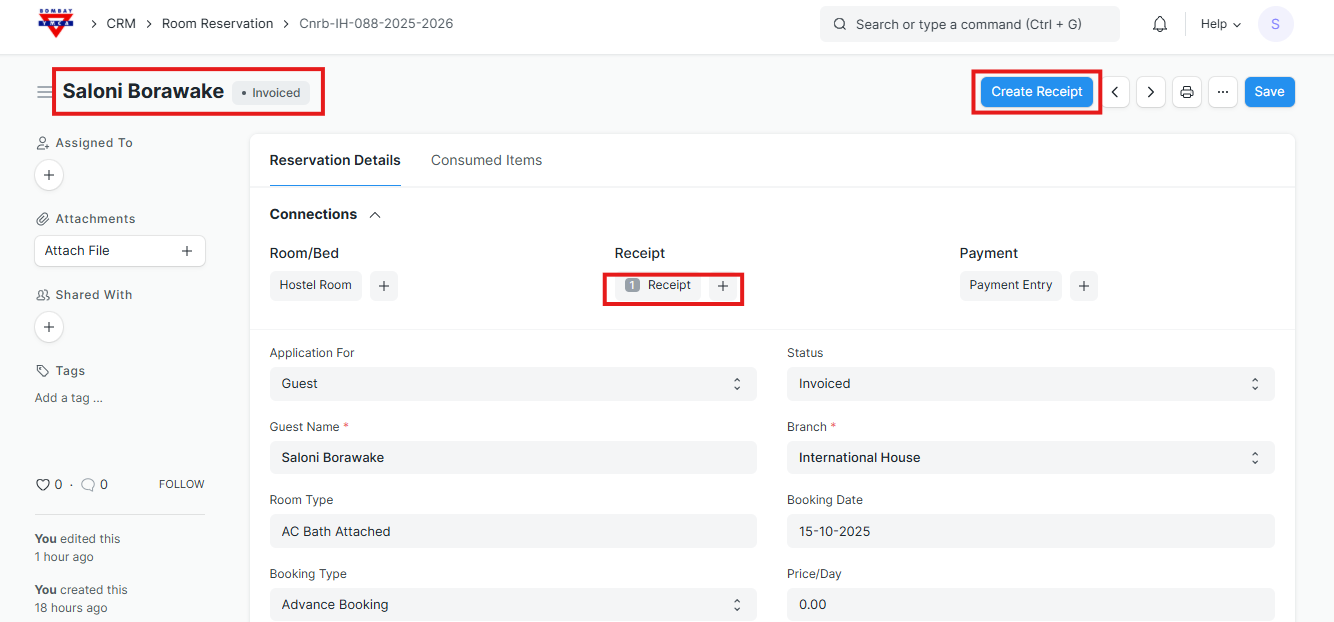Add new Hostel Room connection plus
The height and width of the screenshot is (622, 1334).
[384, 286]
